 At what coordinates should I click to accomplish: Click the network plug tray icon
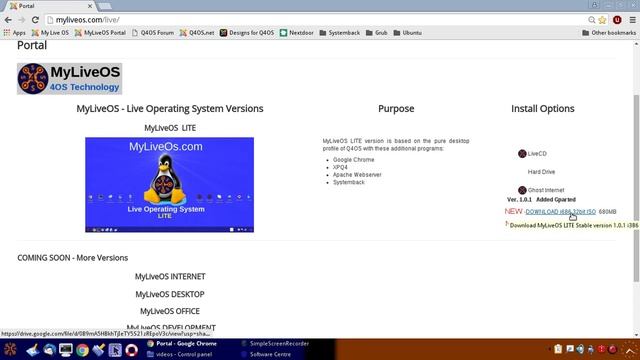click(x=591, y=349)
